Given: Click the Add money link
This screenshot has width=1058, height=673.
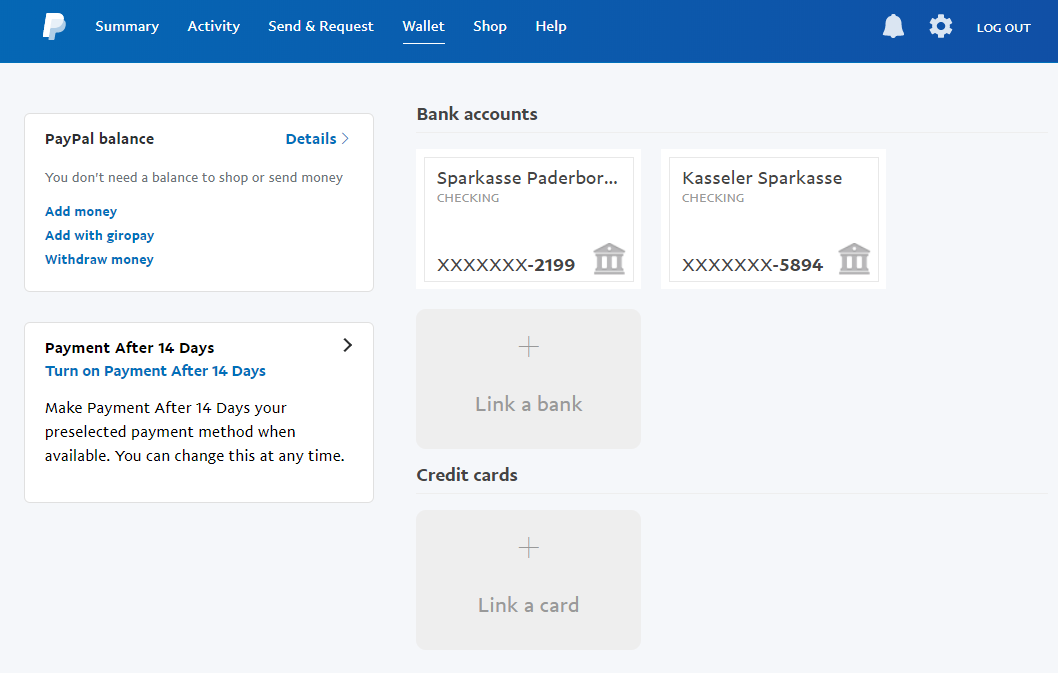Looking at the screenshot, I should tap(81, 211).
